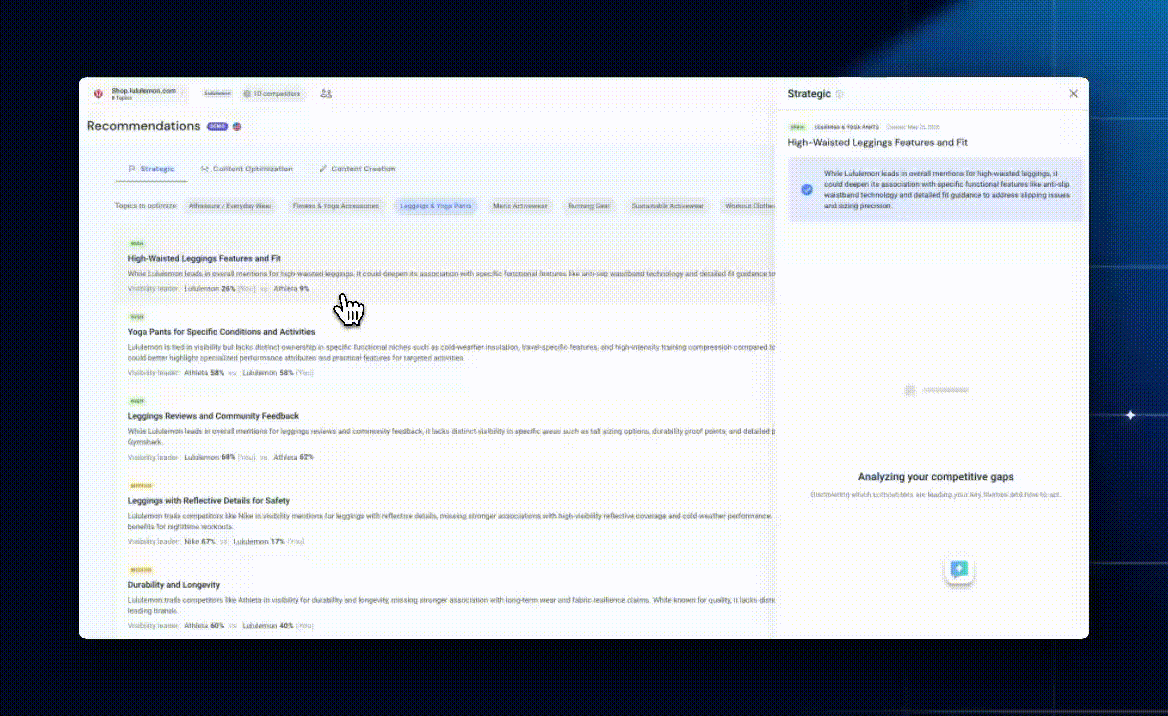This screenshot has height=716, width=1168.
Task: Select the Leggings & Yoga Pants topic chip
Action: (436, 206)
